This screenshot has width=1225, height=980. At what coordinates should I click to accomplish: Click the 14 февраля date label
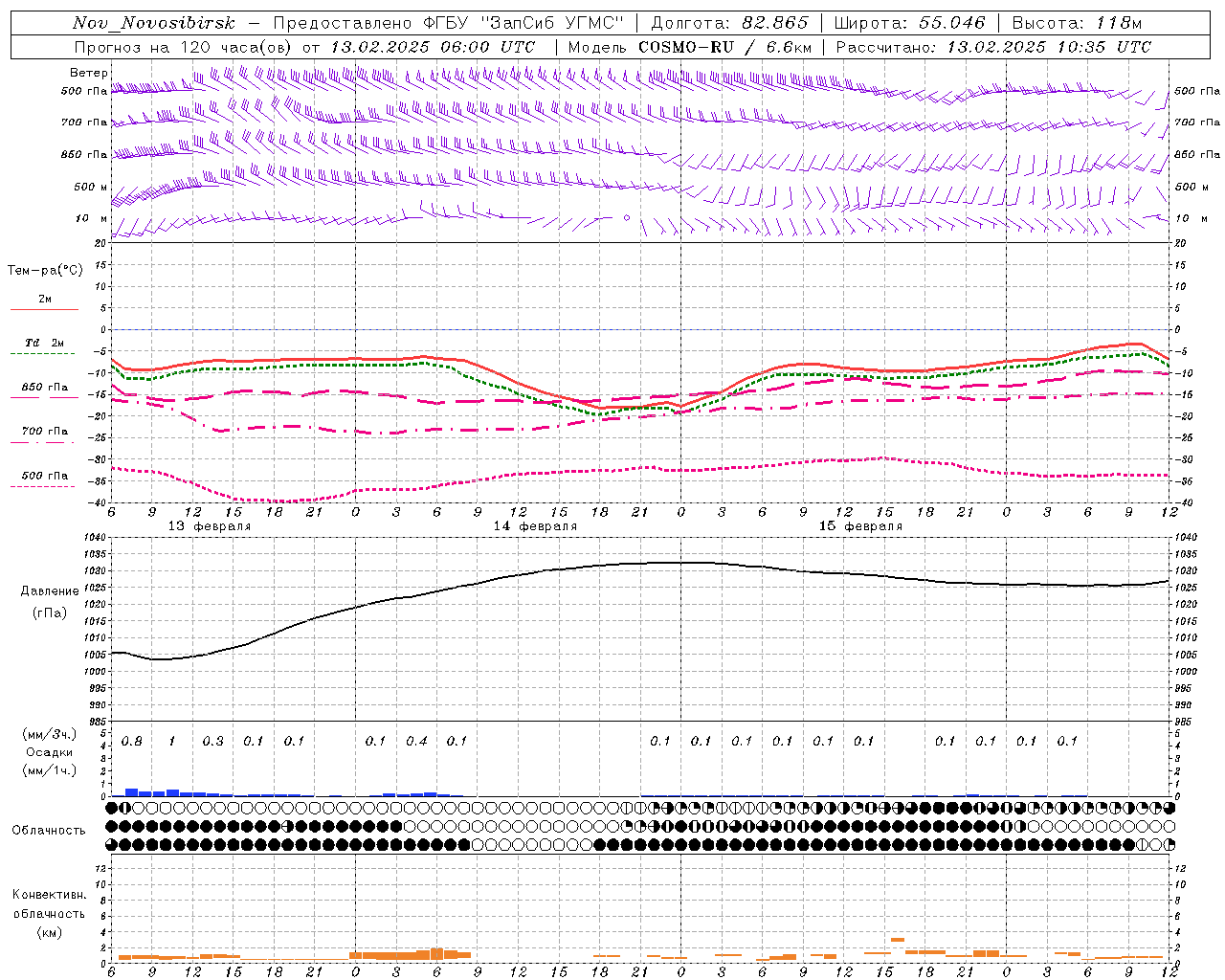point(535,526)
